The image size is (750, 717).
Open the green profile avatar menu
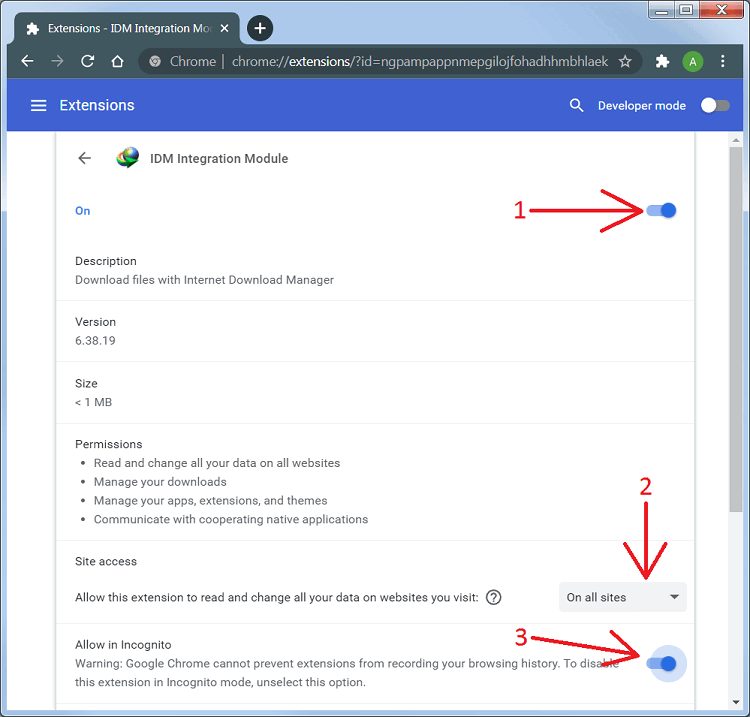pos(693,61)
